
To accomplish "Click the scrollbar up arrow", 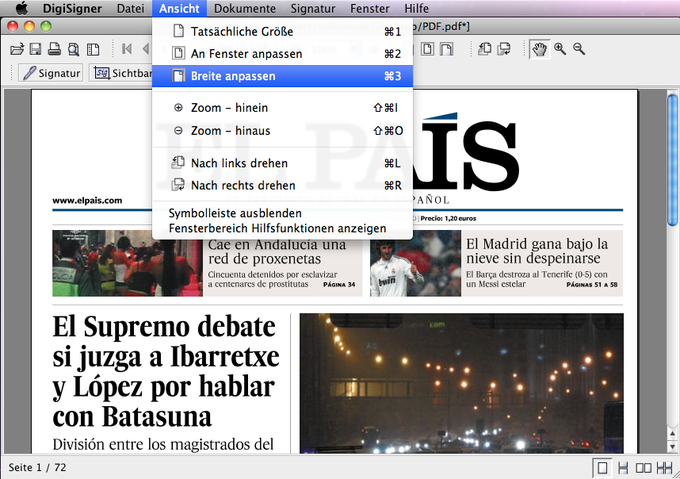I will [673, 433].
